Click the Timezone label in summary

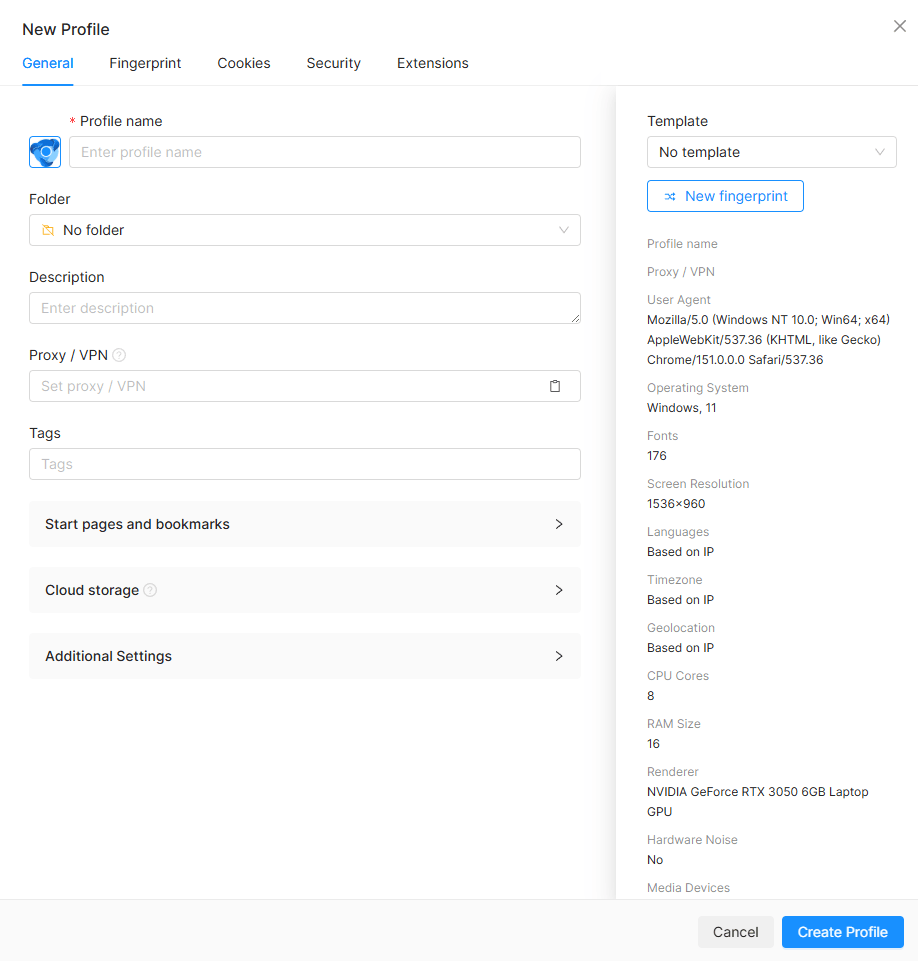tap(675, 580)
